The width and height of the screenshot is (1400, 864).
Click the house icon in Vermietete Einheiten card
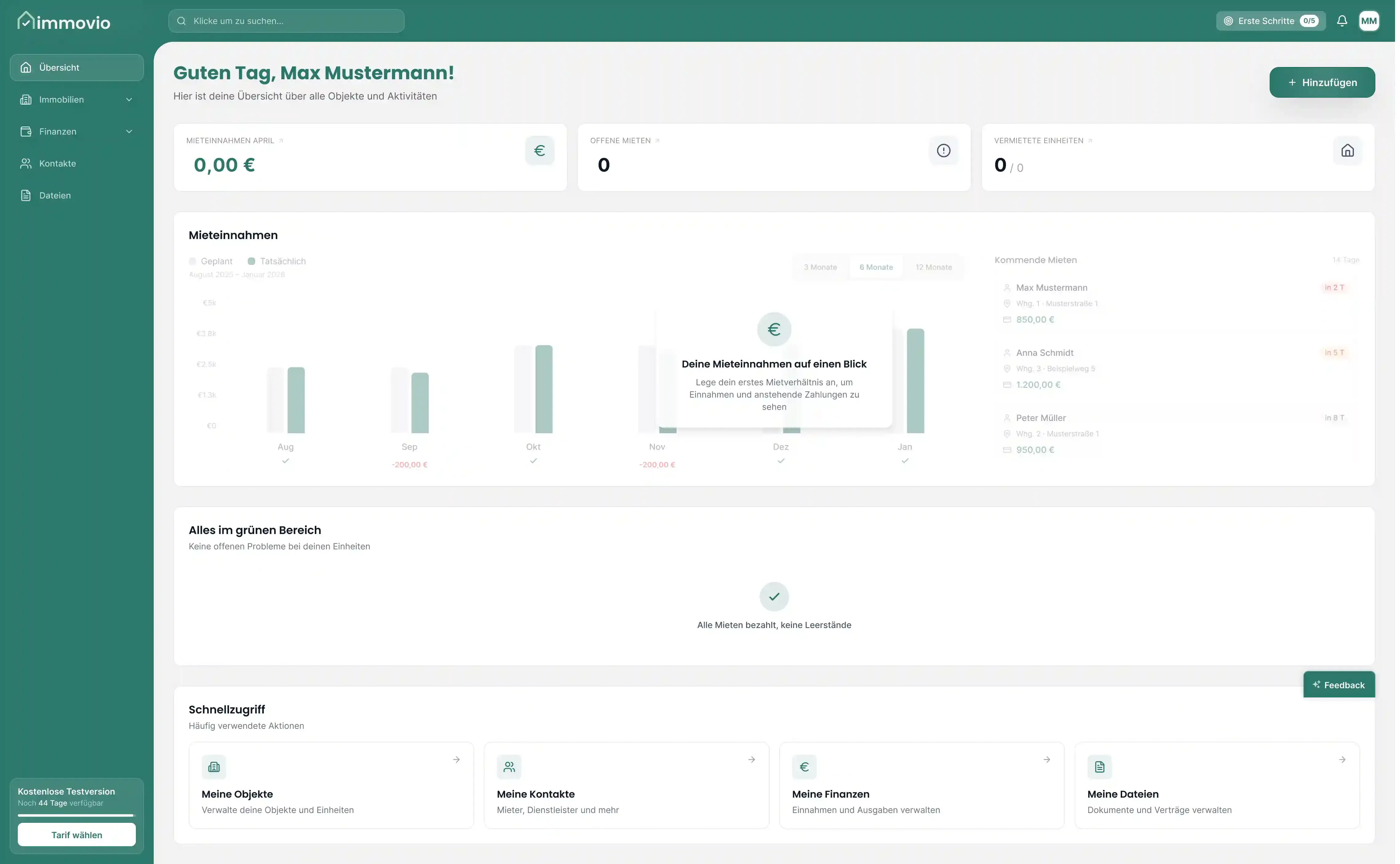pos(1347,150)
